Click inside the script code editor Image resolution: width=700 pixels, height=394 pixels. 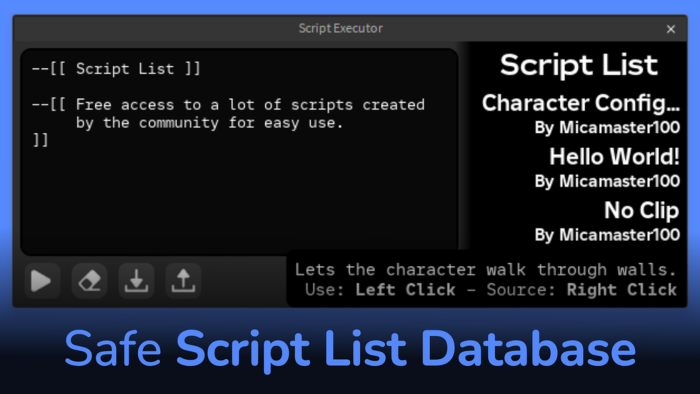coord(239,152)
